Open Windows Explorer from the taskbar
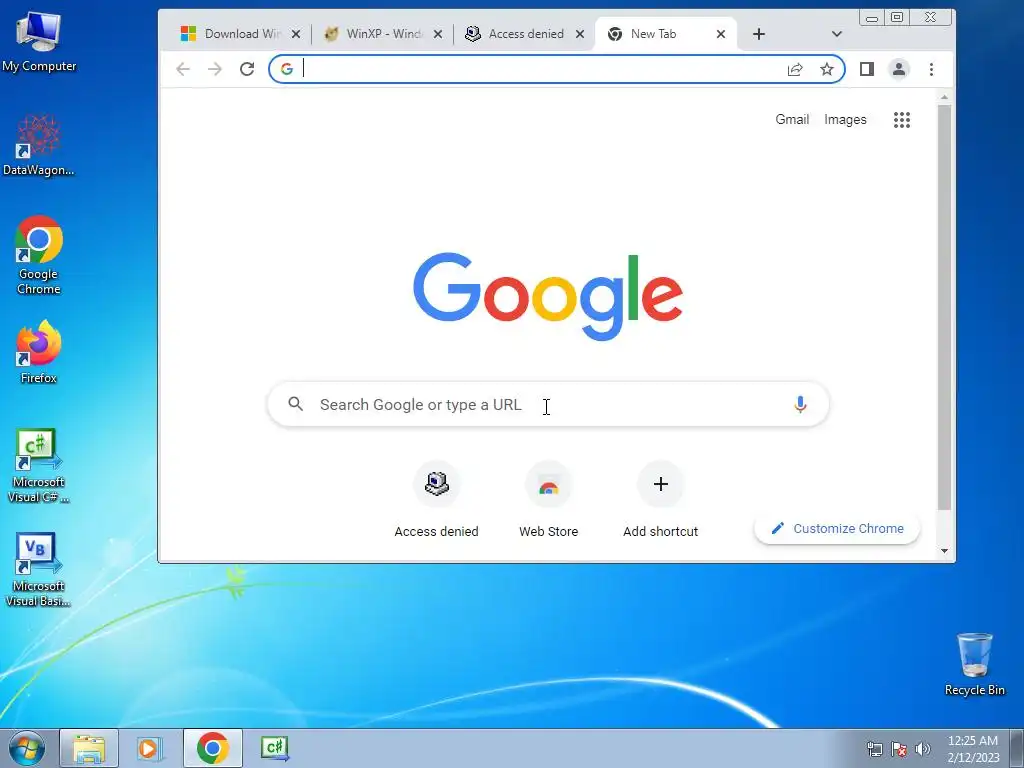This screenshot has height=768, width=1024. click(x=89, y=748)
